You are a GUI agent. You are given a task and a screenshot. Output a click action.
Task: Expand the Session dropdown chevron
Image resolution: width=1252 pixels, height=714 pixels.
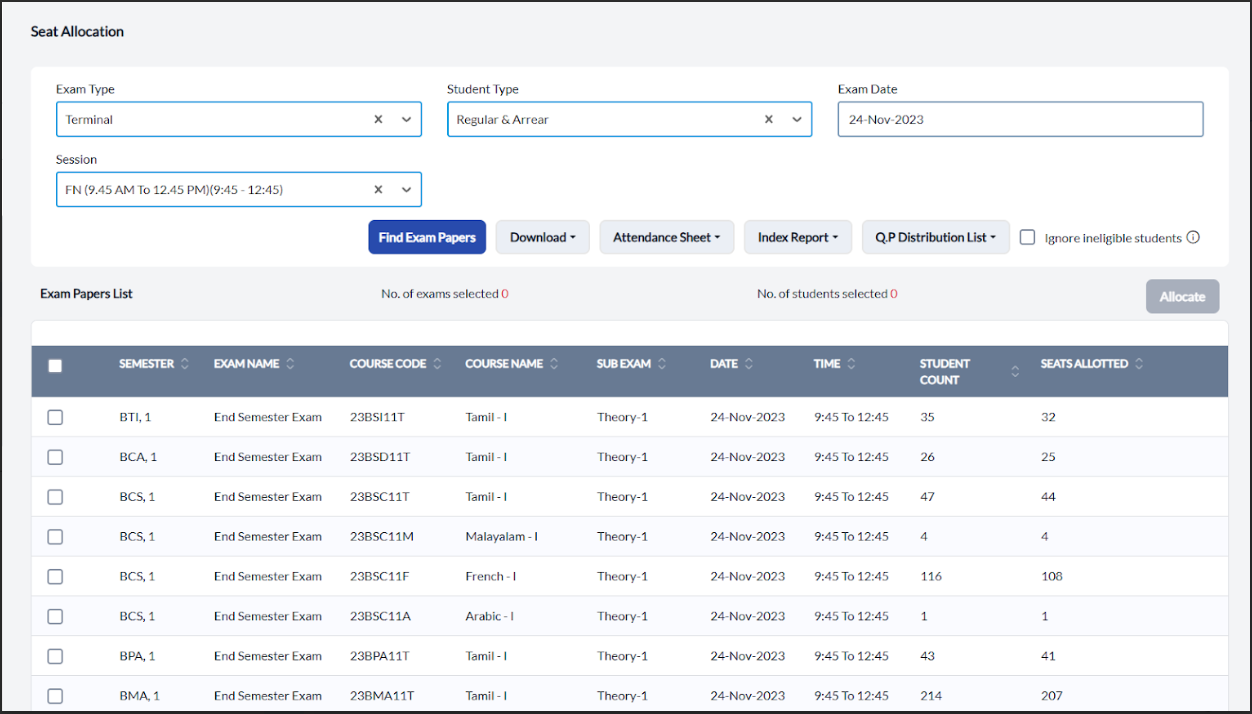406,189
